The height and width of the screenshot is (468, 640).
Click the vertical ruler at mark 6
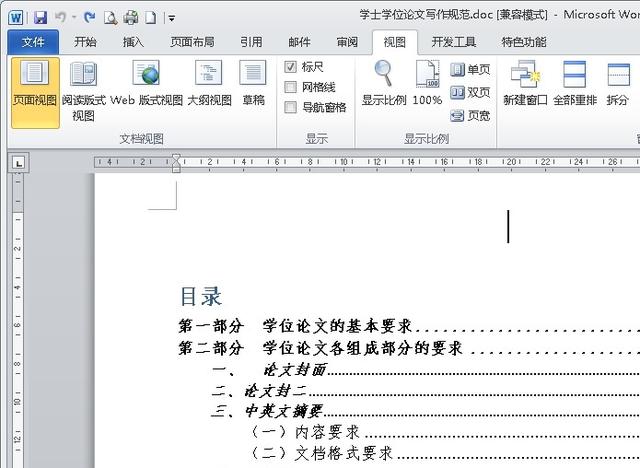pyautogui.click(x=17, y=325)
